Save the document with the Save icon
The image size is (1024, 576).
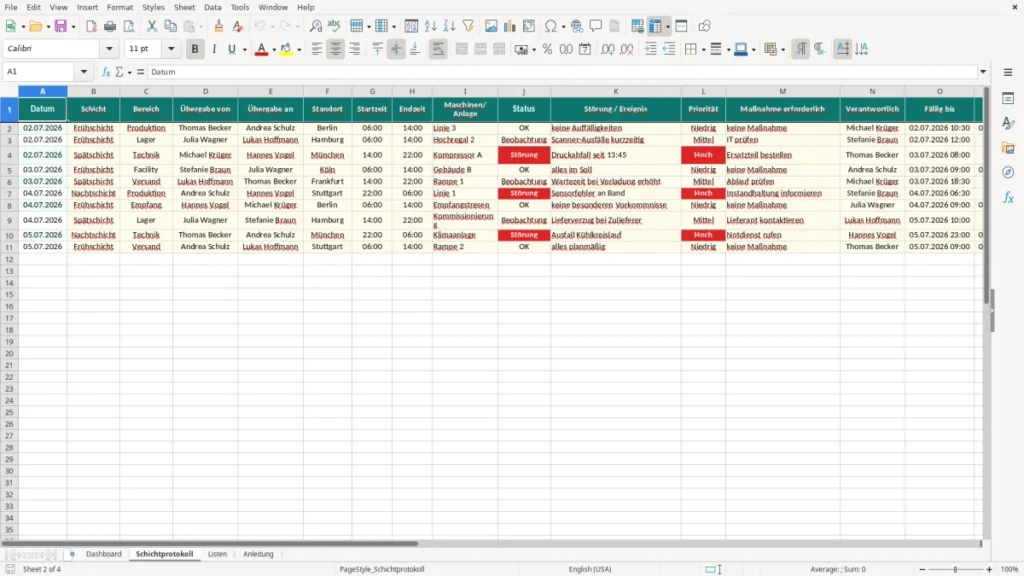pyautogui.click(x=61, y=26)
